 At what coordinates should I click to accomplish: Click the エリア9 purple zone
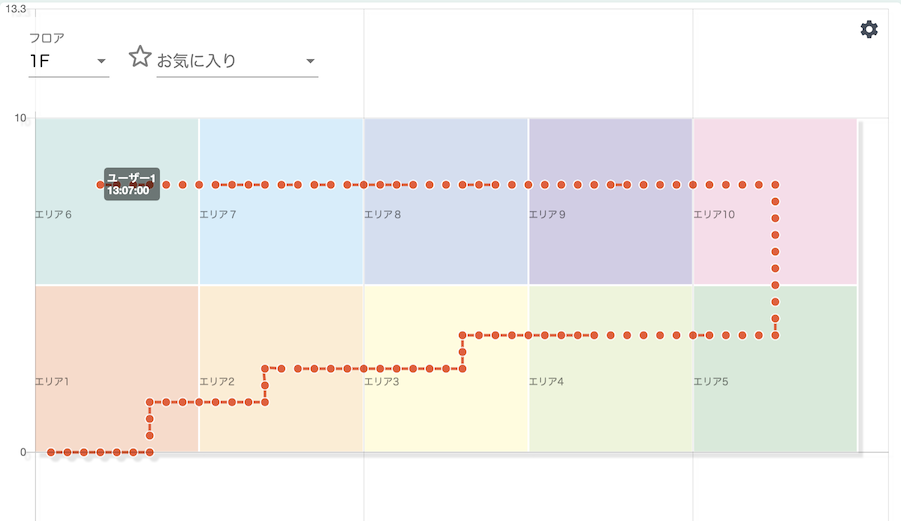pos(610,240)
